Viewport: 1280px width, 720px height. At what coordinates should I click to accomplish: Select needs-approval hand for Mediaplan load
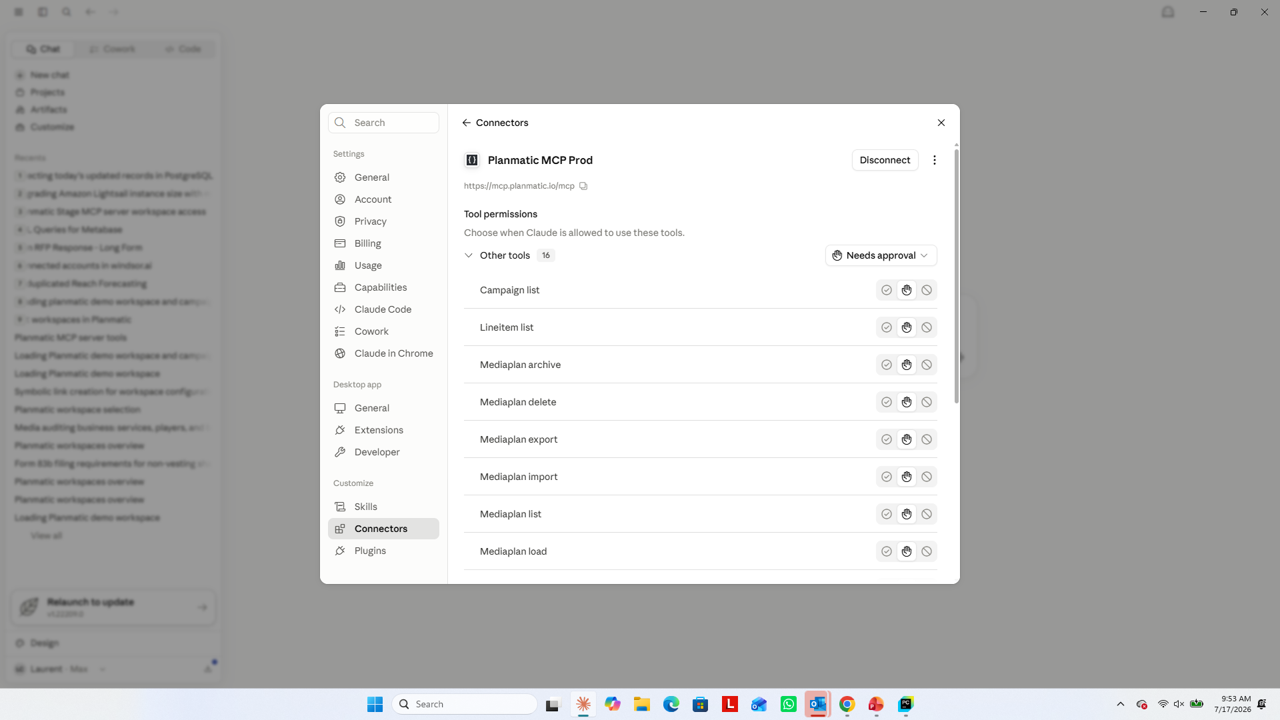[907, 551]
